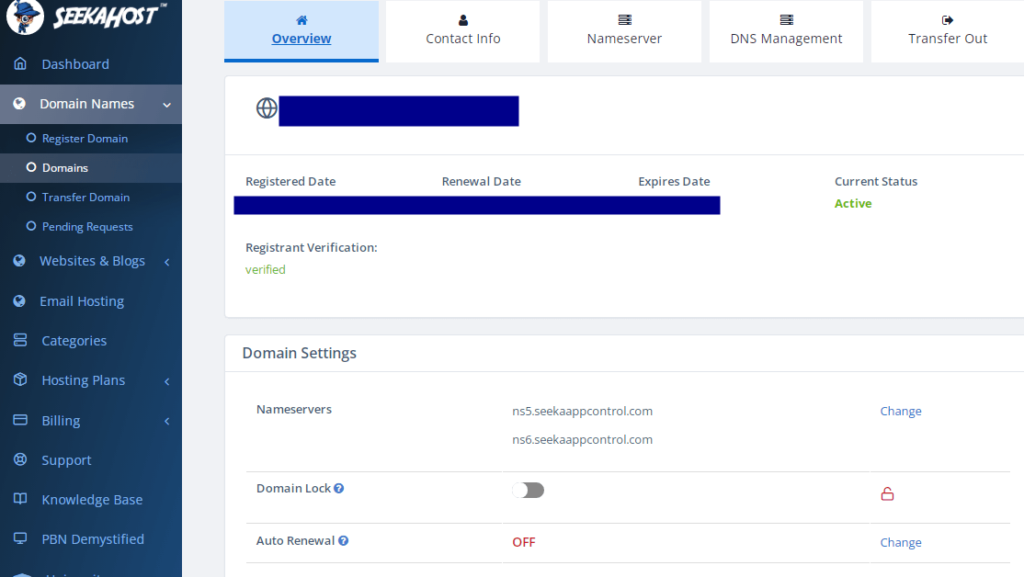1024x577 pixels.
Task: Click the Renewal Date label
Action: 481,181
